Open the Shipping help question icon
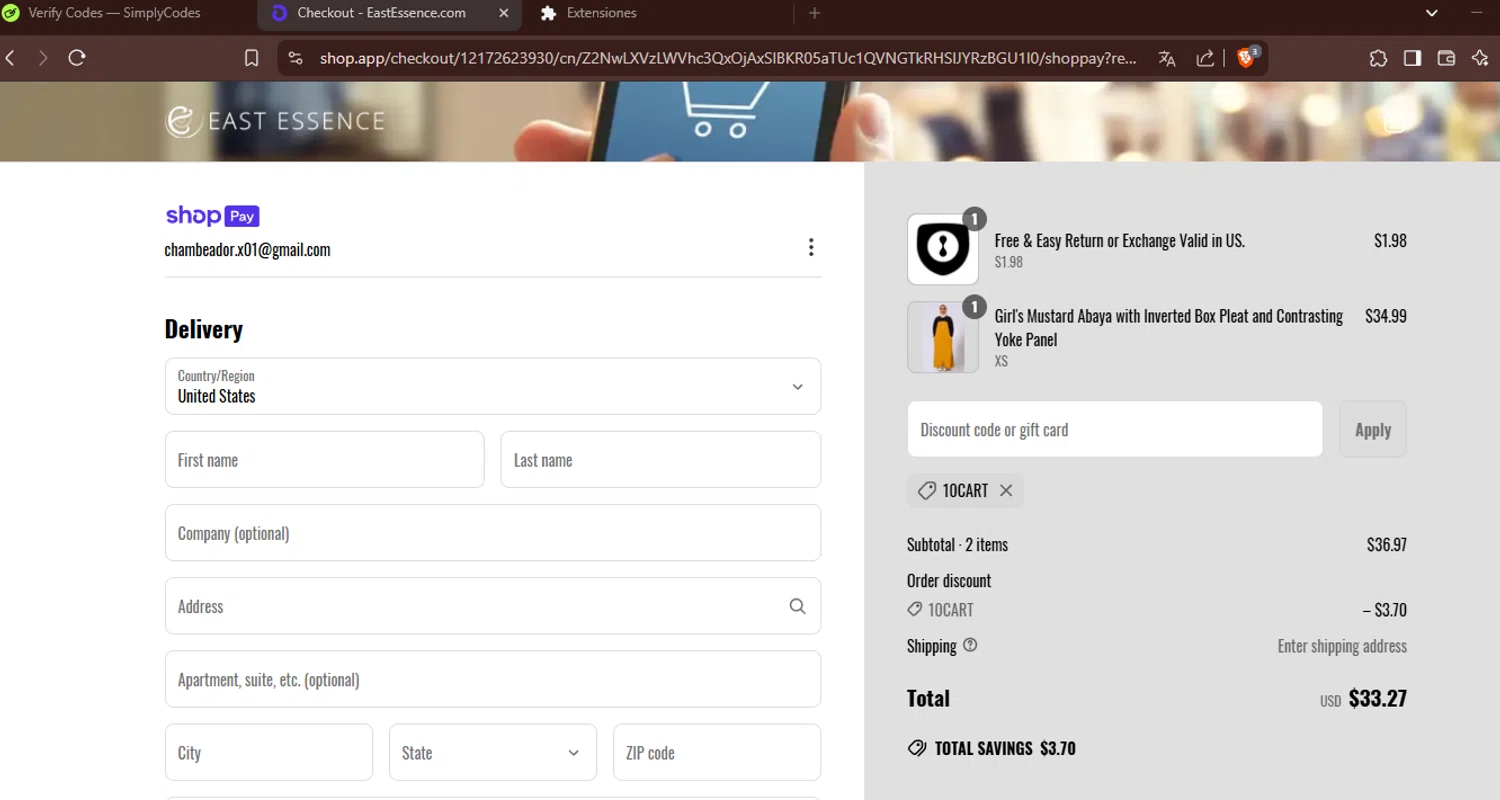Viewport: 1500px width, 800px height. click(970, 645)
